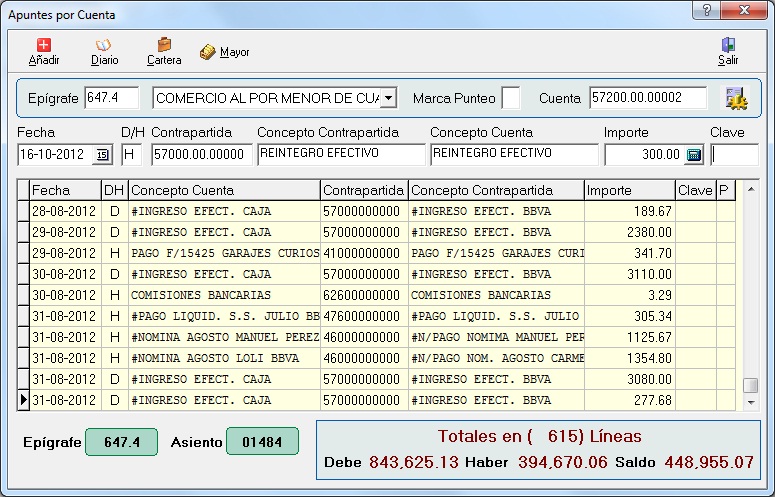Click the Añadir red plus icon
The width and height of the screenshot is (775, 497).
click(x=43, y=45)
